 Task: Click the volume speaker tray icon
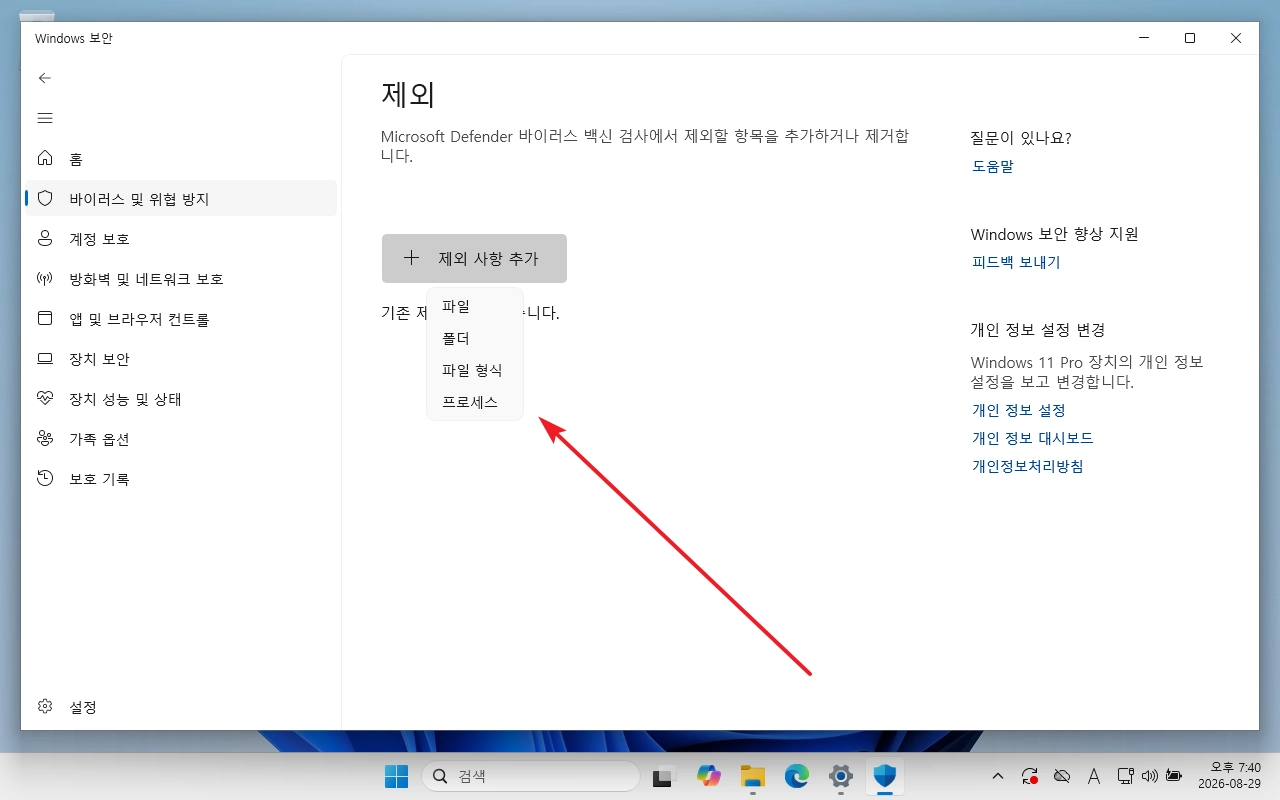point(1149,776)
